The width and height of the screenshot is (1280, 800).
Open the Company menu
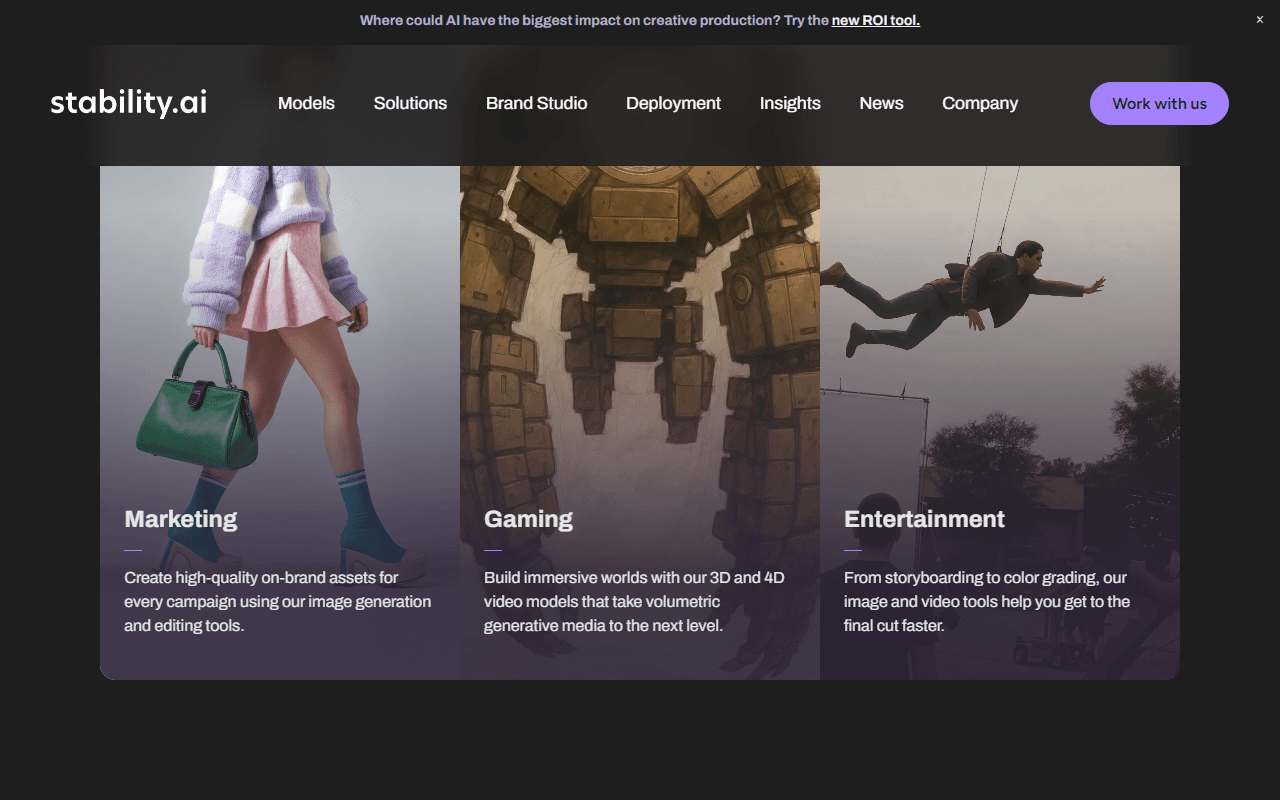coord(980,103)
